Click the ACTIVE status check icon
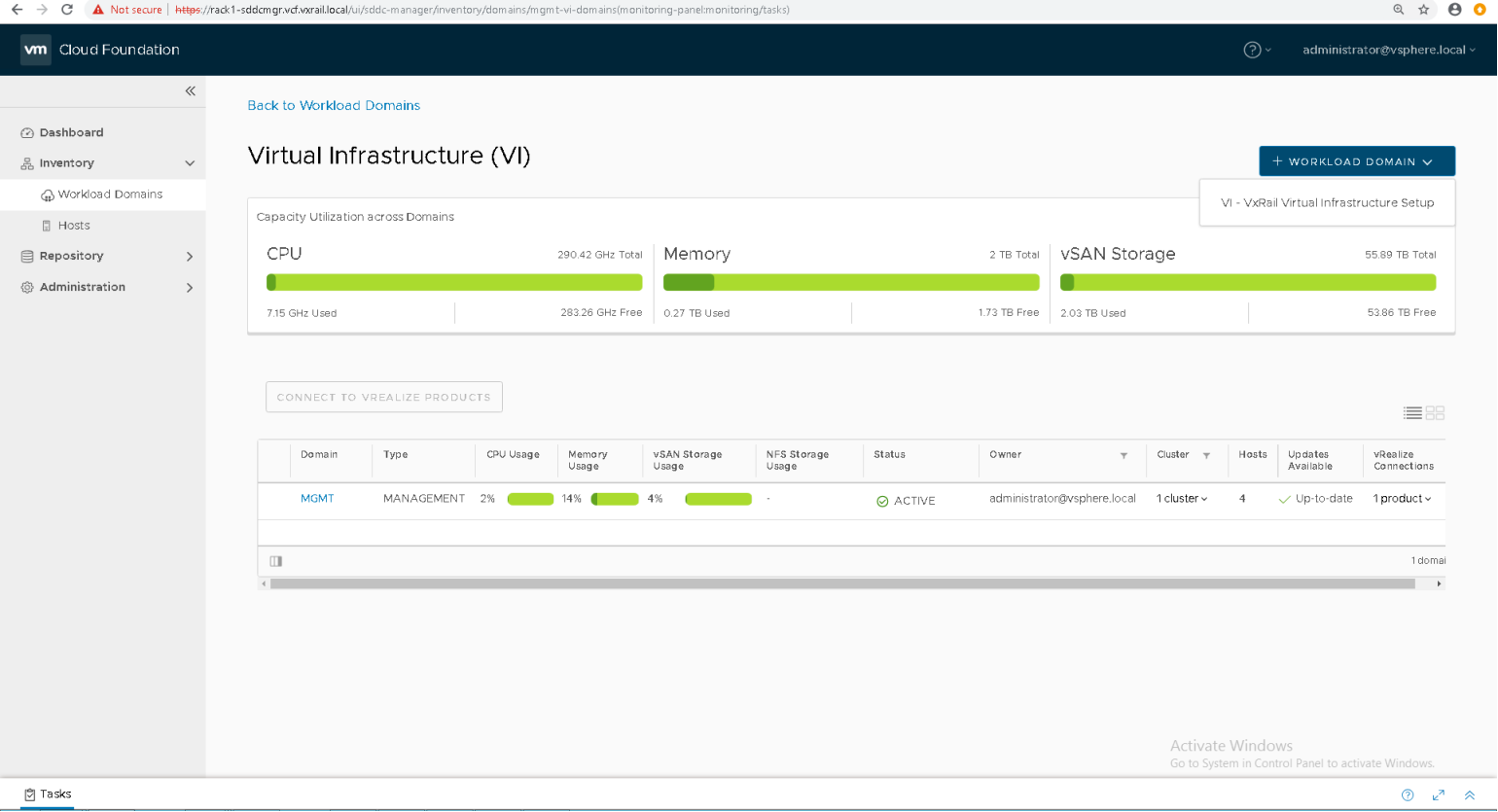 (882, 501)
